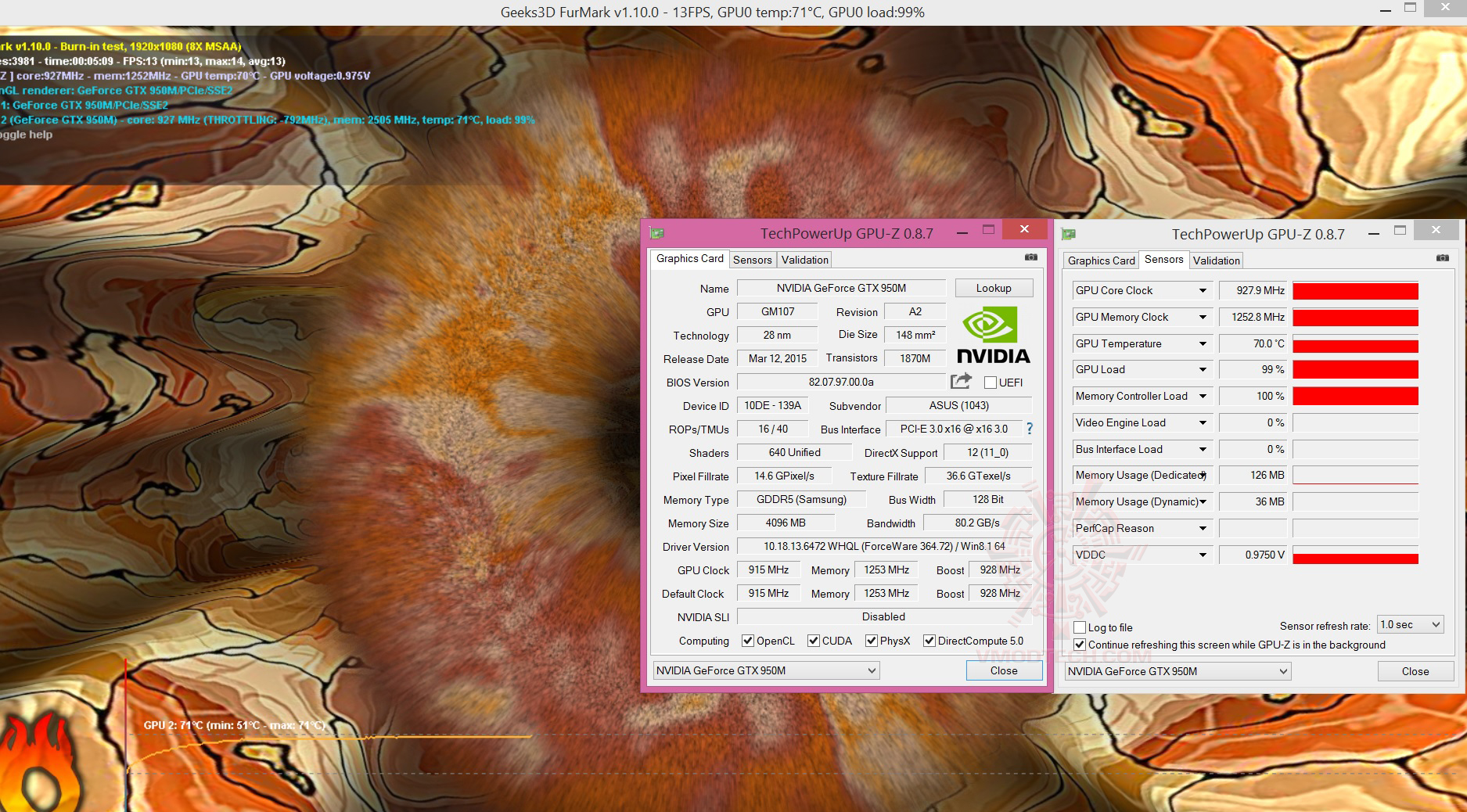Click GPU-Z app icon in left window title bar
Image resolution: width=1467 pixels, height=812 pixels.
coord(656,233)
